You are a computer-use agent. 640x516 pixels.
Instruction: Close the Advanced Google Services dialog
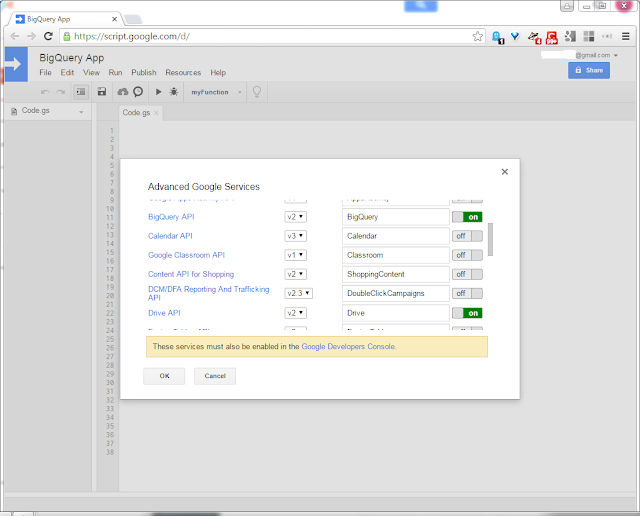coord(505,172)
